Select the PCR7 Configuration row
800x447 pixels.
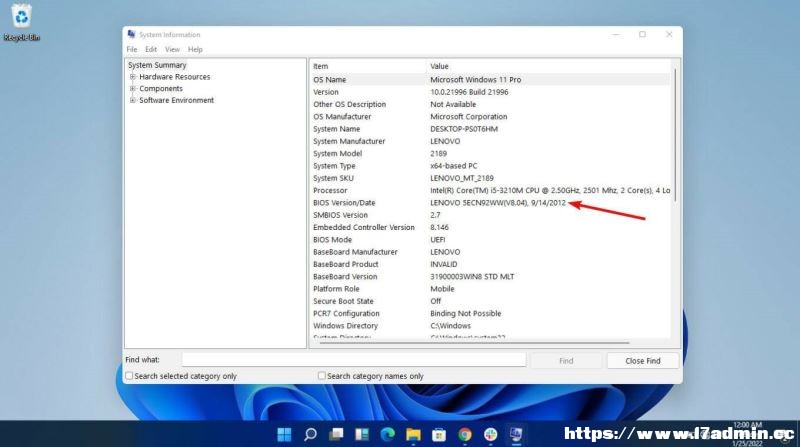coord(490,313)
